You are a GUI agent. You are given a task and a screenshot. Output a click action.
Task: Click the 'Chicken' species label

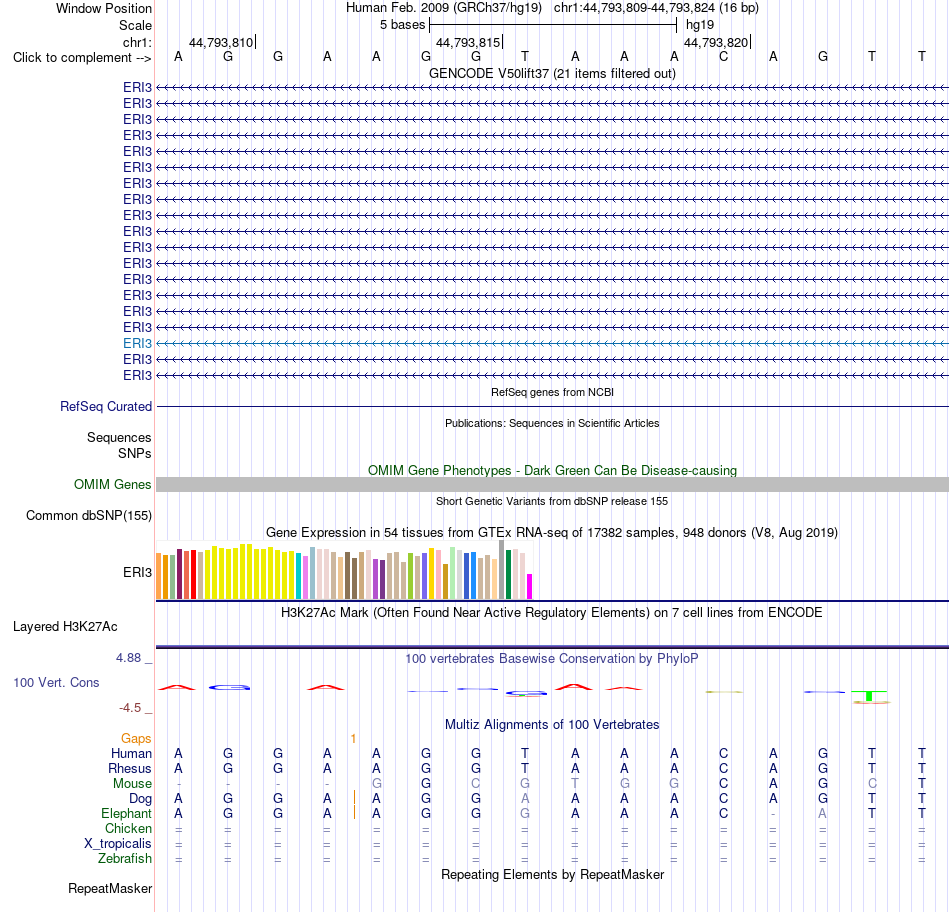tap(128, 828)
